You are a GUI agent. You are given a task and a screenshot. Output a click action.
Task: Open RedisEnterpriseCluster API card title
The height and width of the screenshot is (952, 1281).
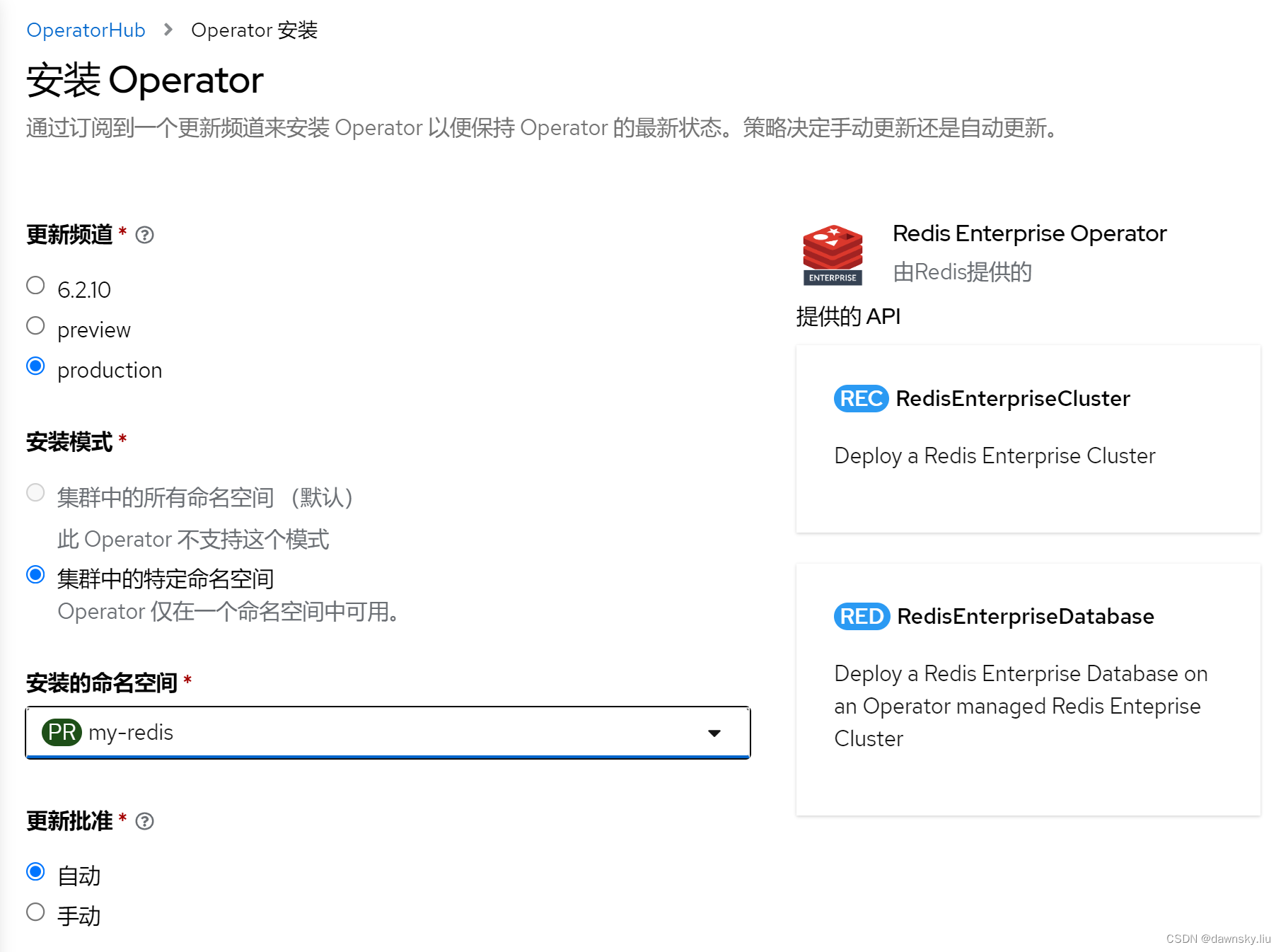coord(1013,399)
